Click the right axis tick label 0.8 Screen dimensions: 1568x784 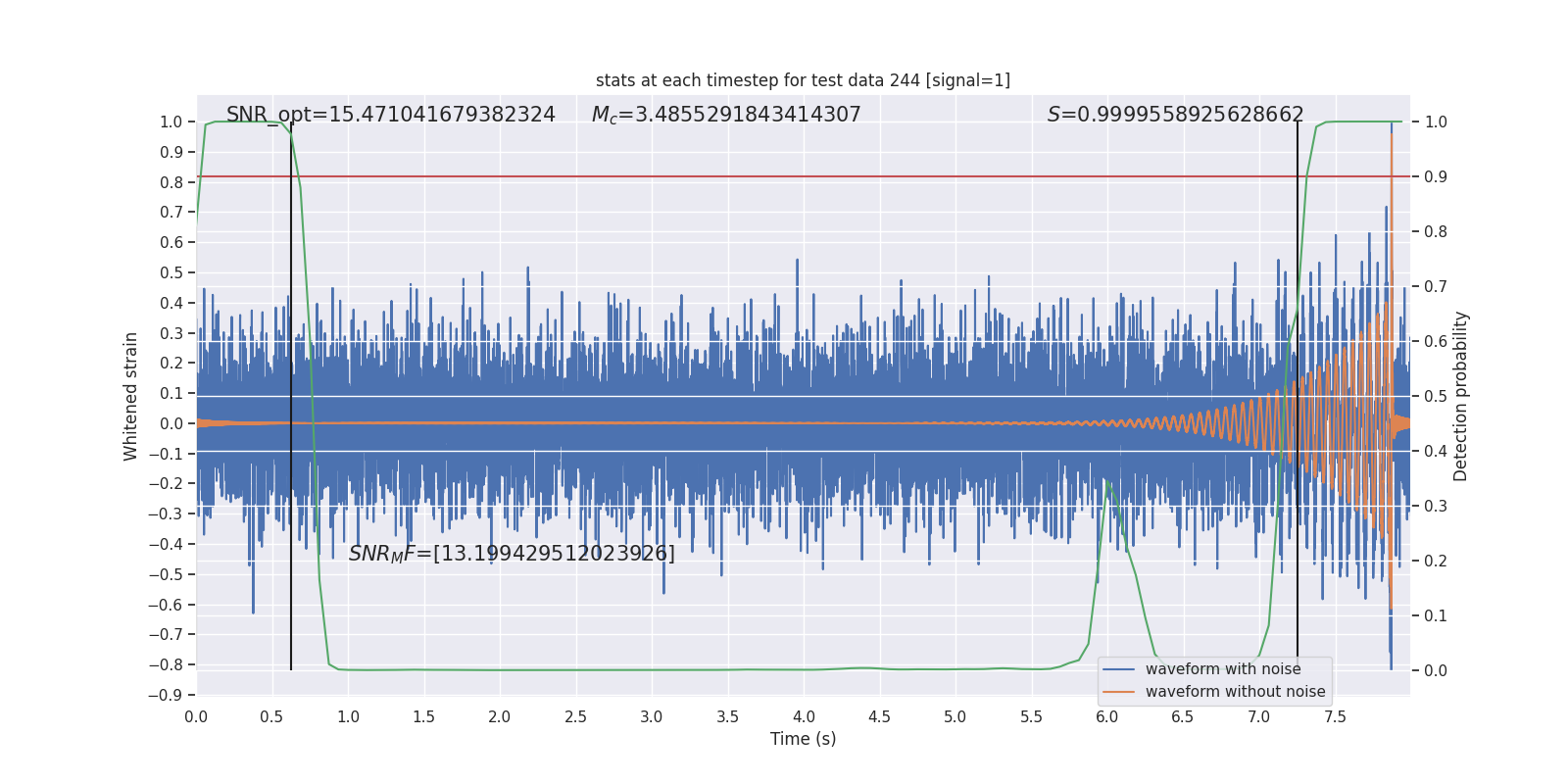click(1436, 232)
